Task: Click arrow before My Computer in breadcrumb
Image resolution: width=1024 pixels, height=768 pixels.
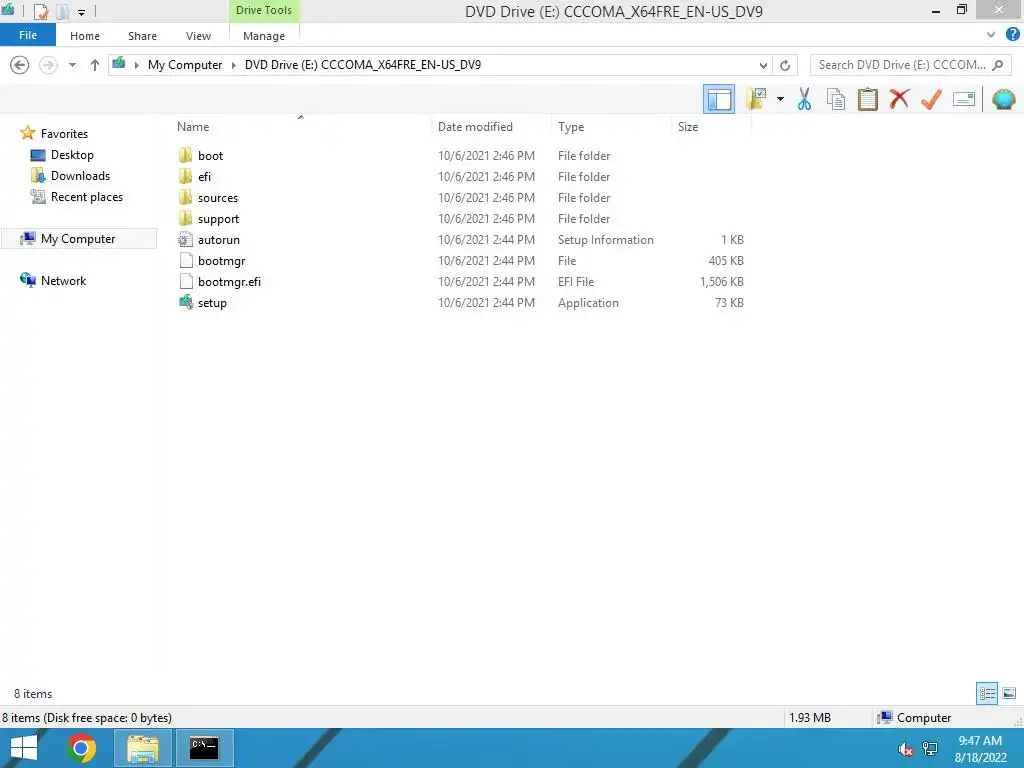Action: click(x=136, y=65)
